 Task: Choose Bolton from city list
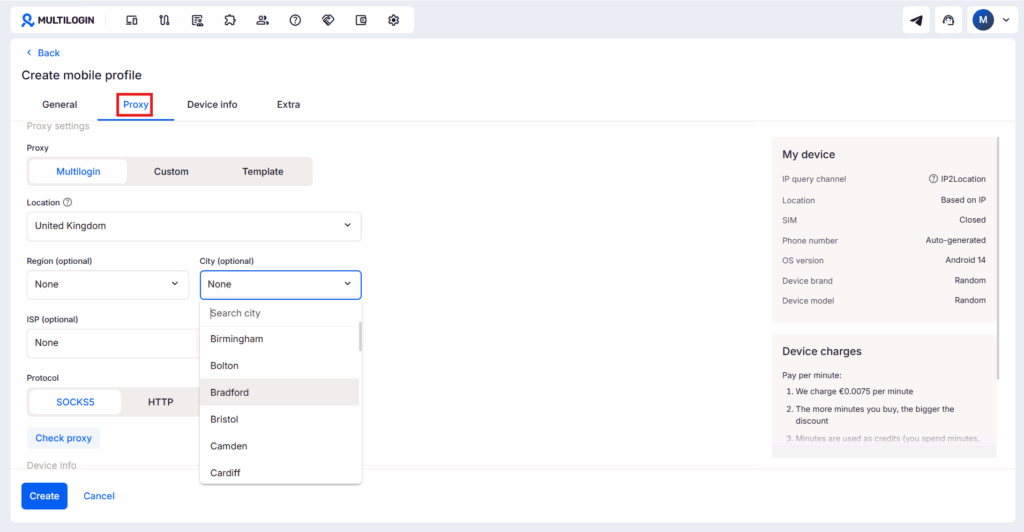[x=280, y=366]
